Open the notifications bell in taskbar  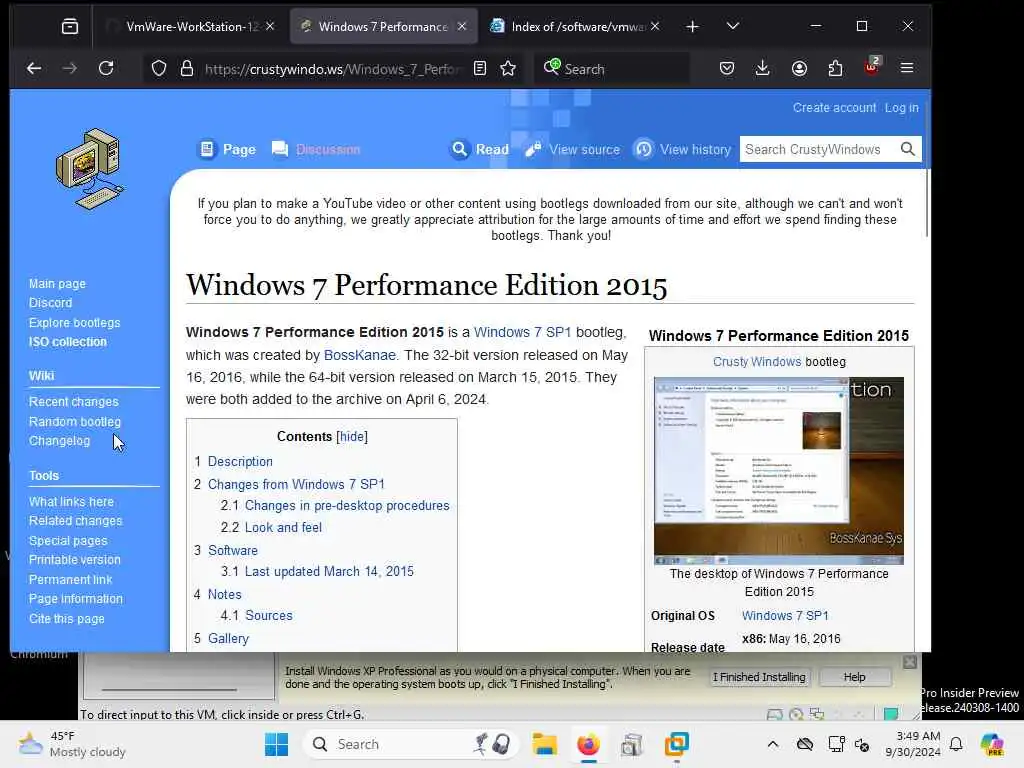(956, 744)
